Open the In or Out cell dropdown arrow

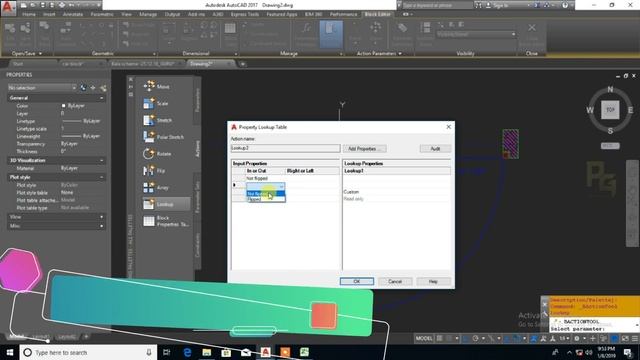pyautogui.click(x=282, y=186)
